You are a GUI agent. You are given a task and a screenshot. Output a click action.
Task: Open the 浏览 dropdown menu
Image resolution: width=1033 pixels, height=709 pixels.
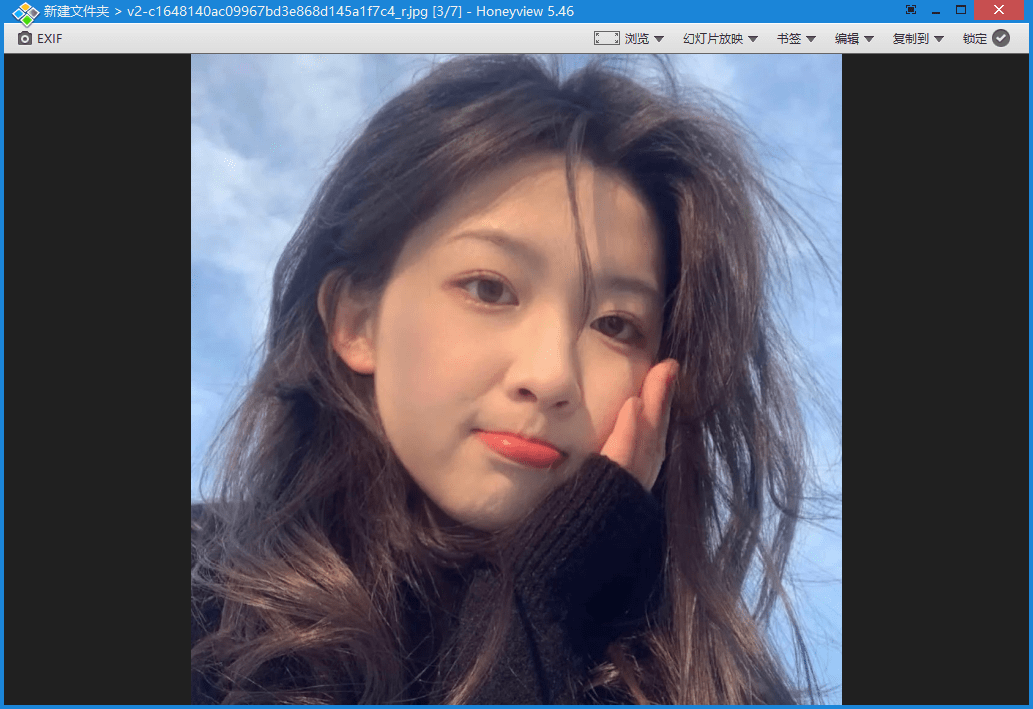(x=644, y=39)
